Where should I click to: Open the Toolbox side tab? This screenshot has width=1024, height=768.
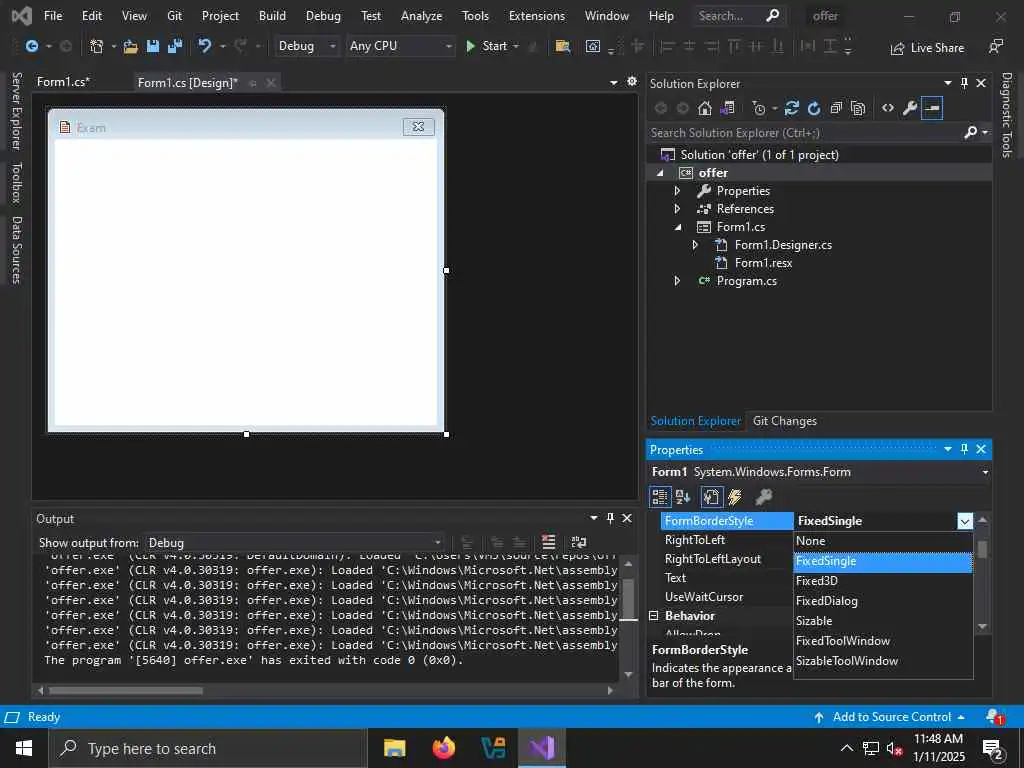[17, 182]
